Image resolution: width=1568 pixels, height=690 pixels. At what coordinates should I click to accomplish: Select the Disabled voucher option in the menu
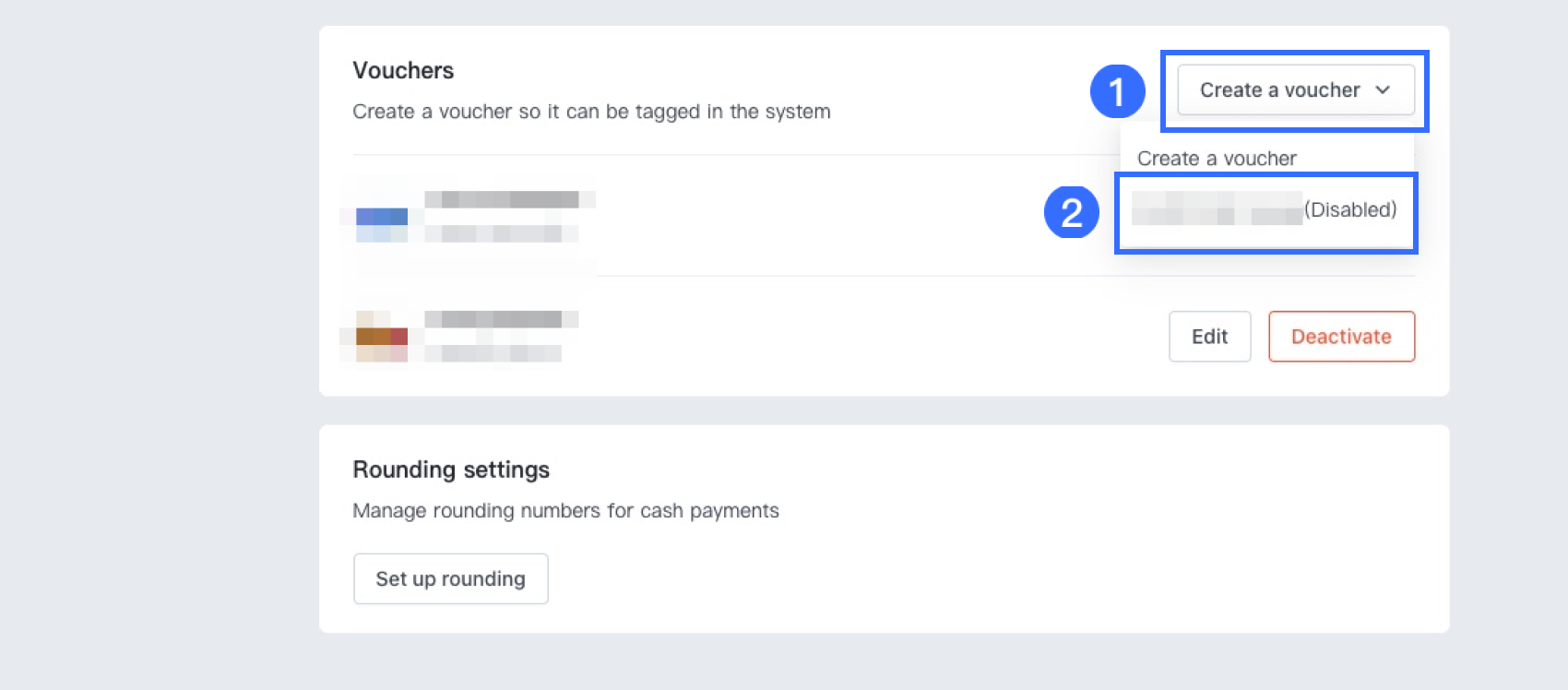[x=1265, y=210]
